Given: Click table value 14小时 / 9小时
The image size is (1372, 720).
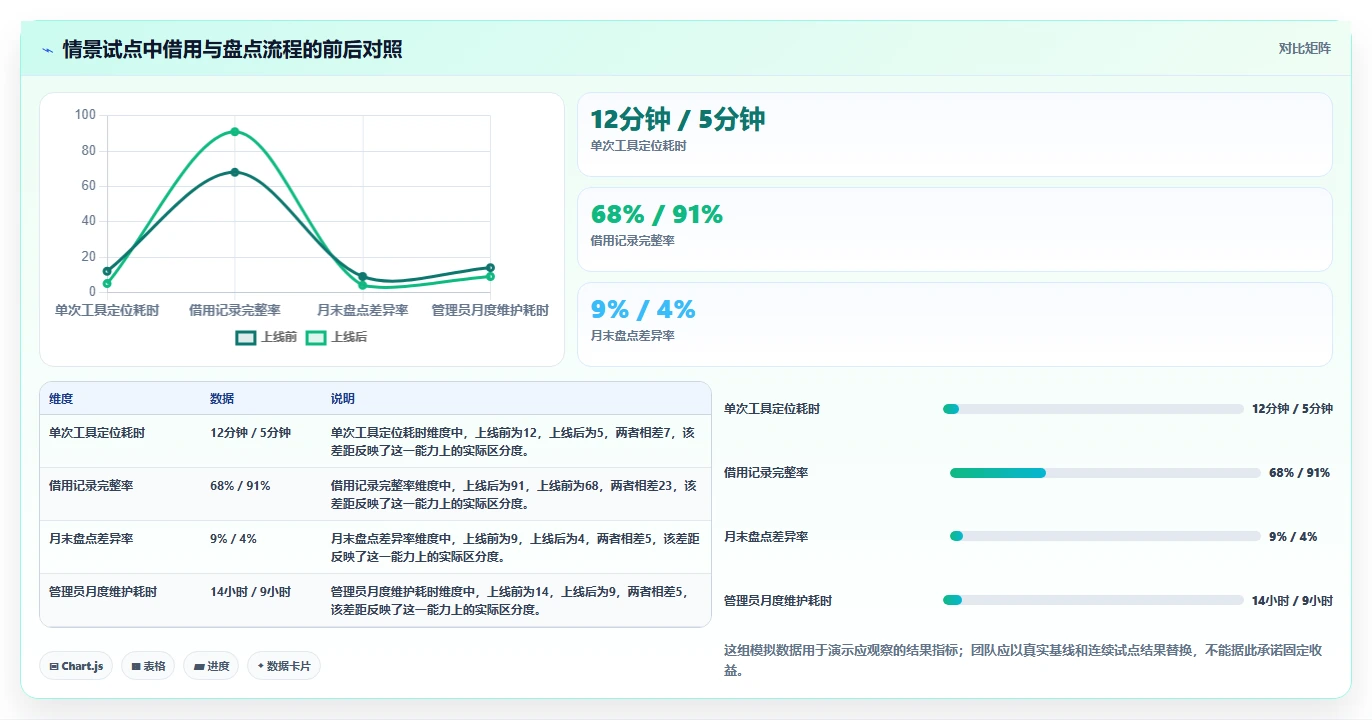Looking at the screenshot, I should tap(251, 592).
